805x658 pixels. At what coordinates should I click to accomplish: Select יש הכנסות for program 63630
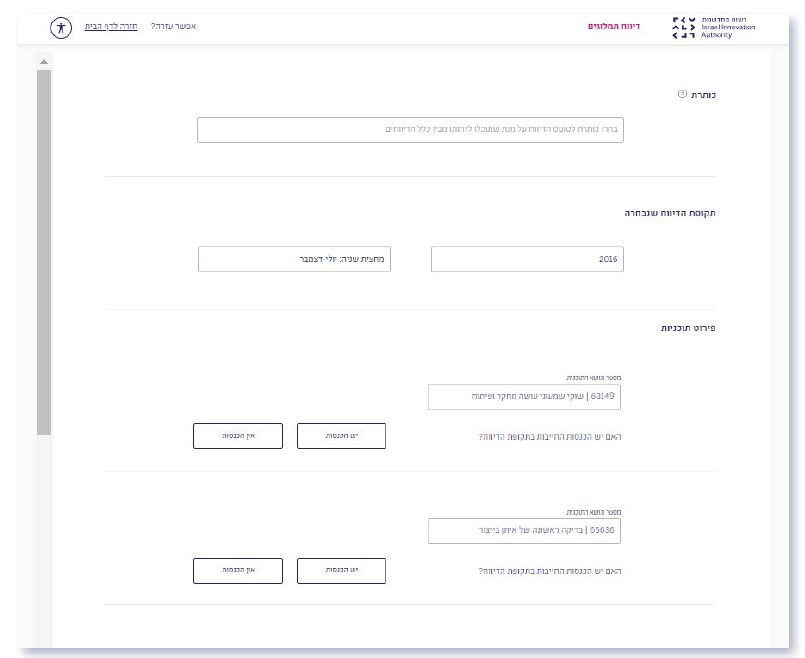tap(341, 570)
